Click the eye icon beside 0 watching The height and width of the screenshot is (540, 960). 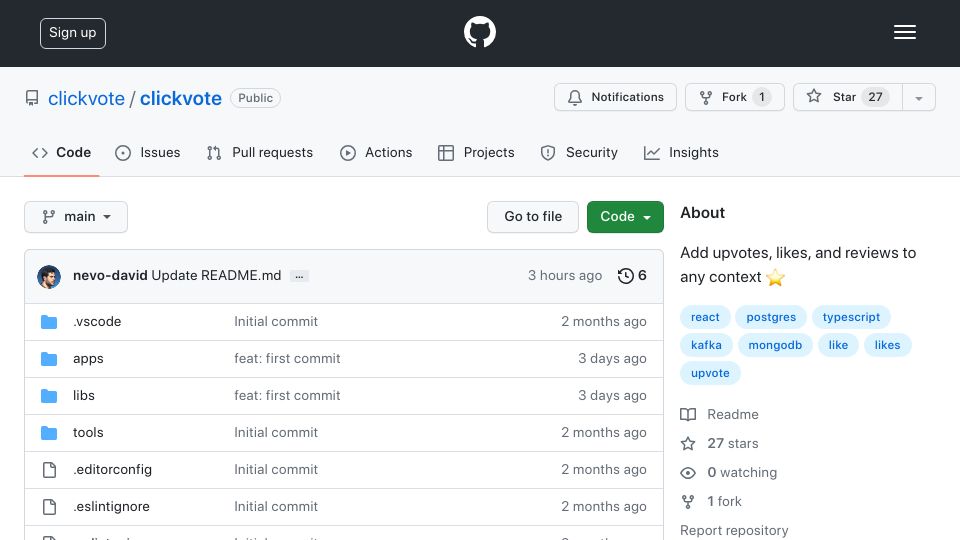click(x=688, y=473)
